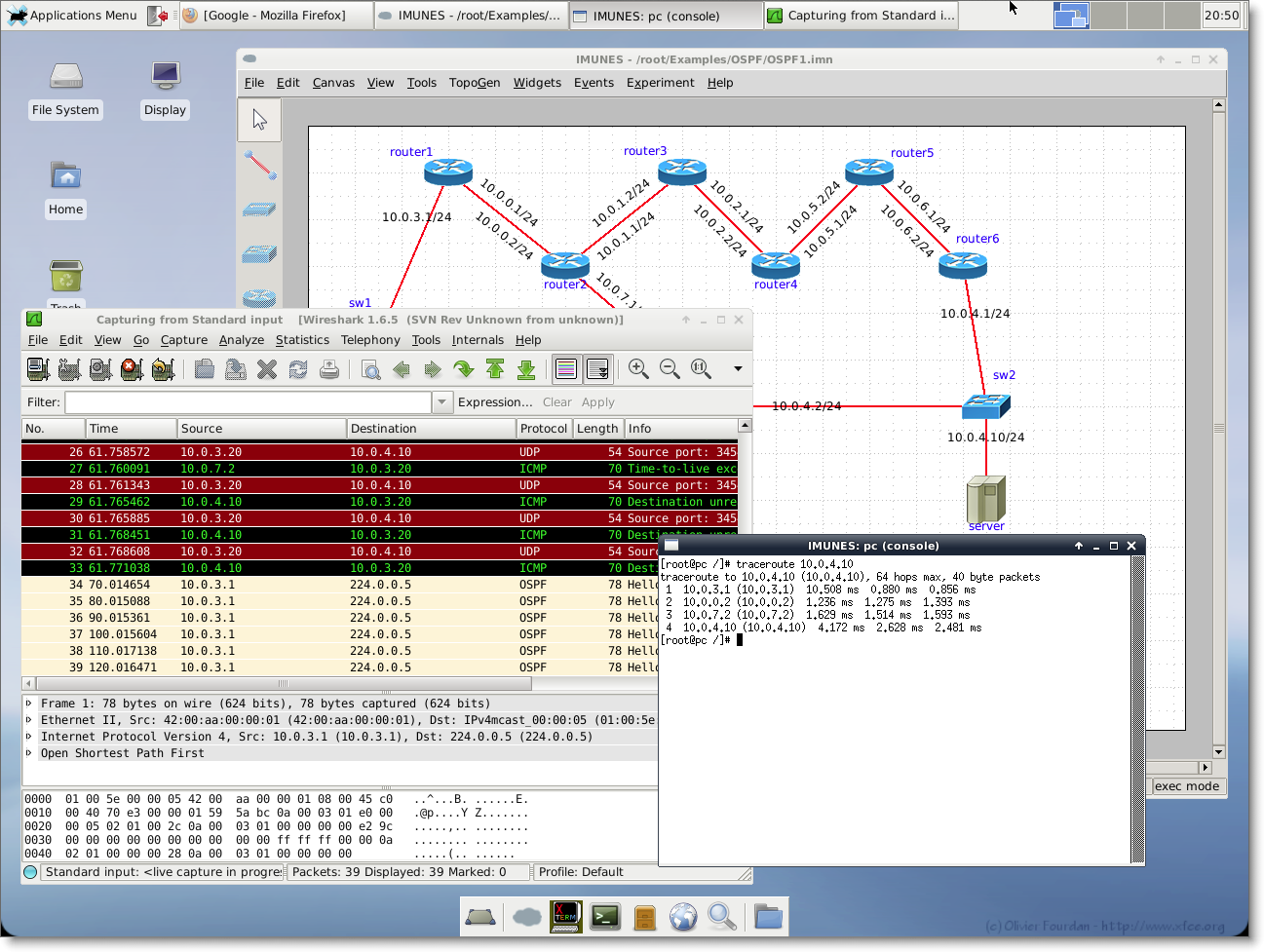
Task: Click Wireshark open capture file icon
Action: 205,369
